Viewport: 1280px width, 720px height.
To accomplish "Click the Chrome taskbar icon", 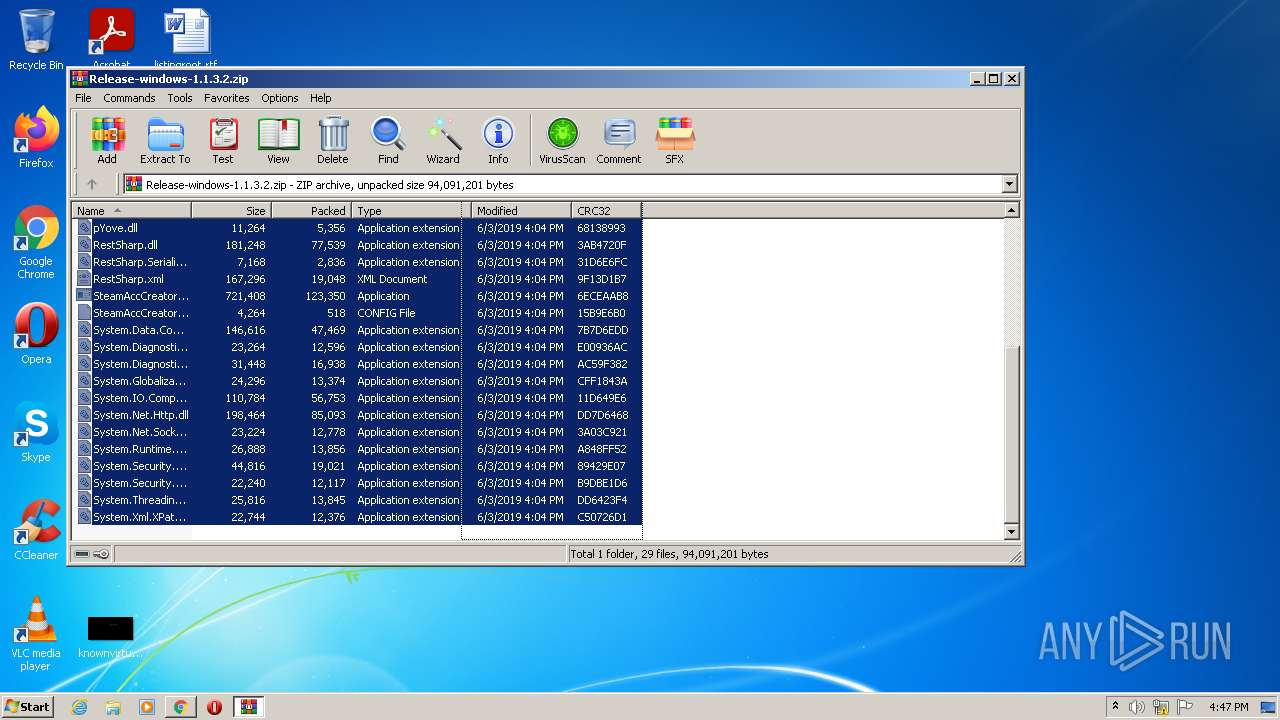I will pos(180,707).
